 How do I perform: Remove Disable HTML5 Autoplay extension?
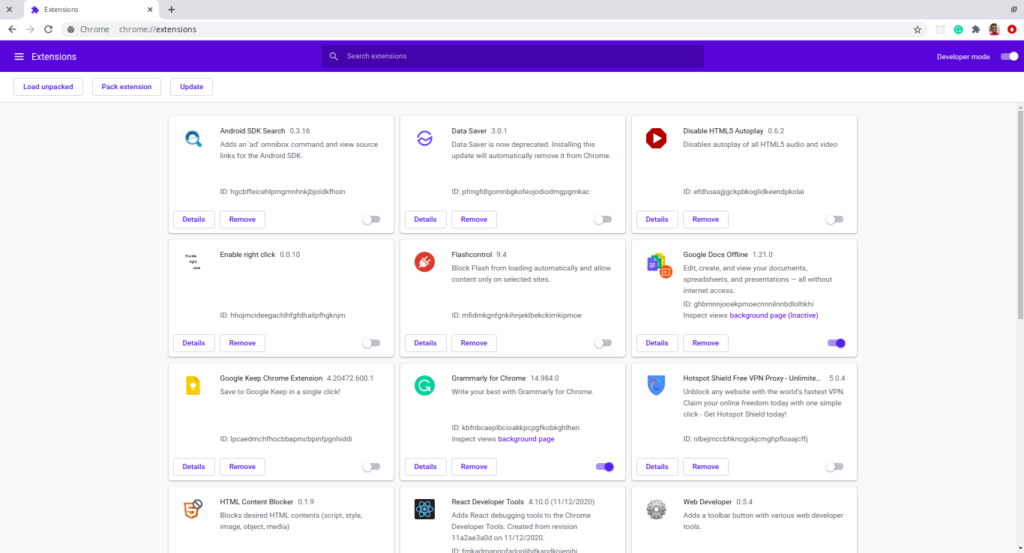[x=705, y=219]
